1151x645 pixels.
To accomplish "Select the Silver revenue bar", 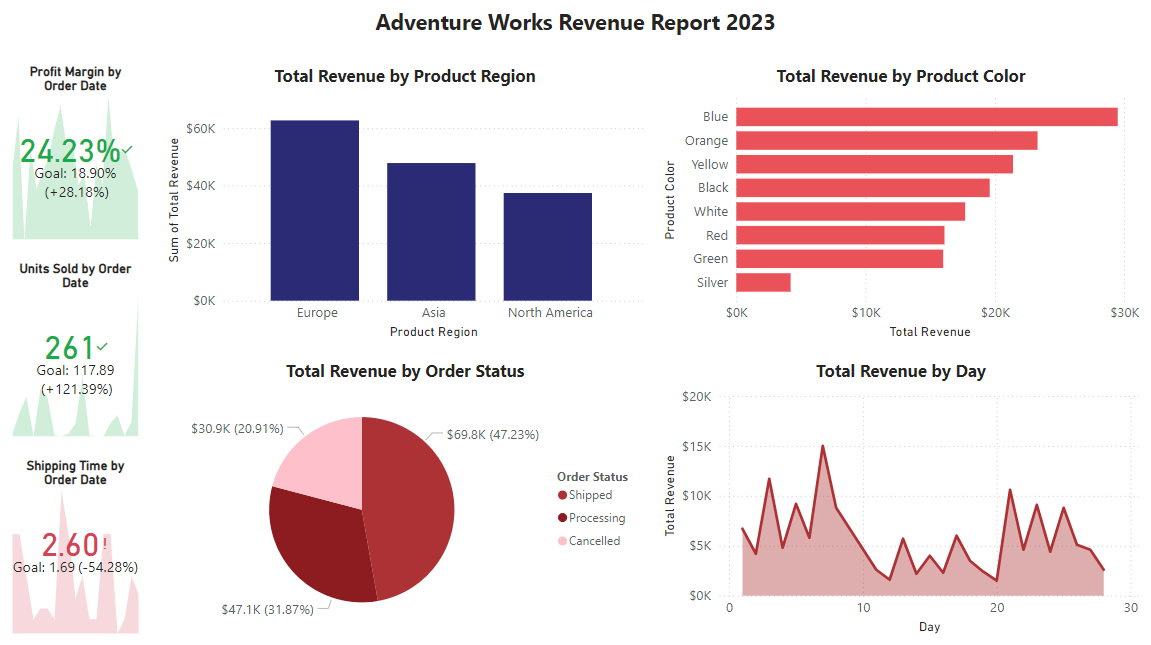I will [x=763, y=283].
